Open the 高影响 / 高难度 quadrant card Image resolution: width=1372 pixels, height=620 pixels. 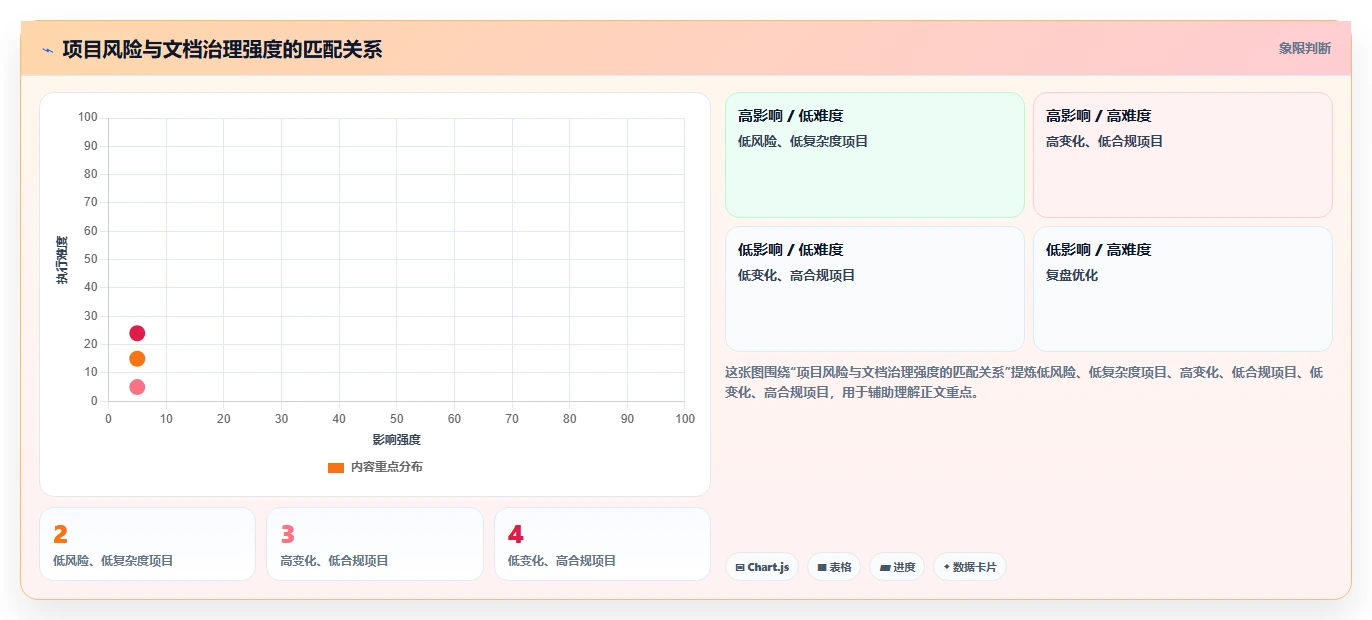tap(1182, 155)
